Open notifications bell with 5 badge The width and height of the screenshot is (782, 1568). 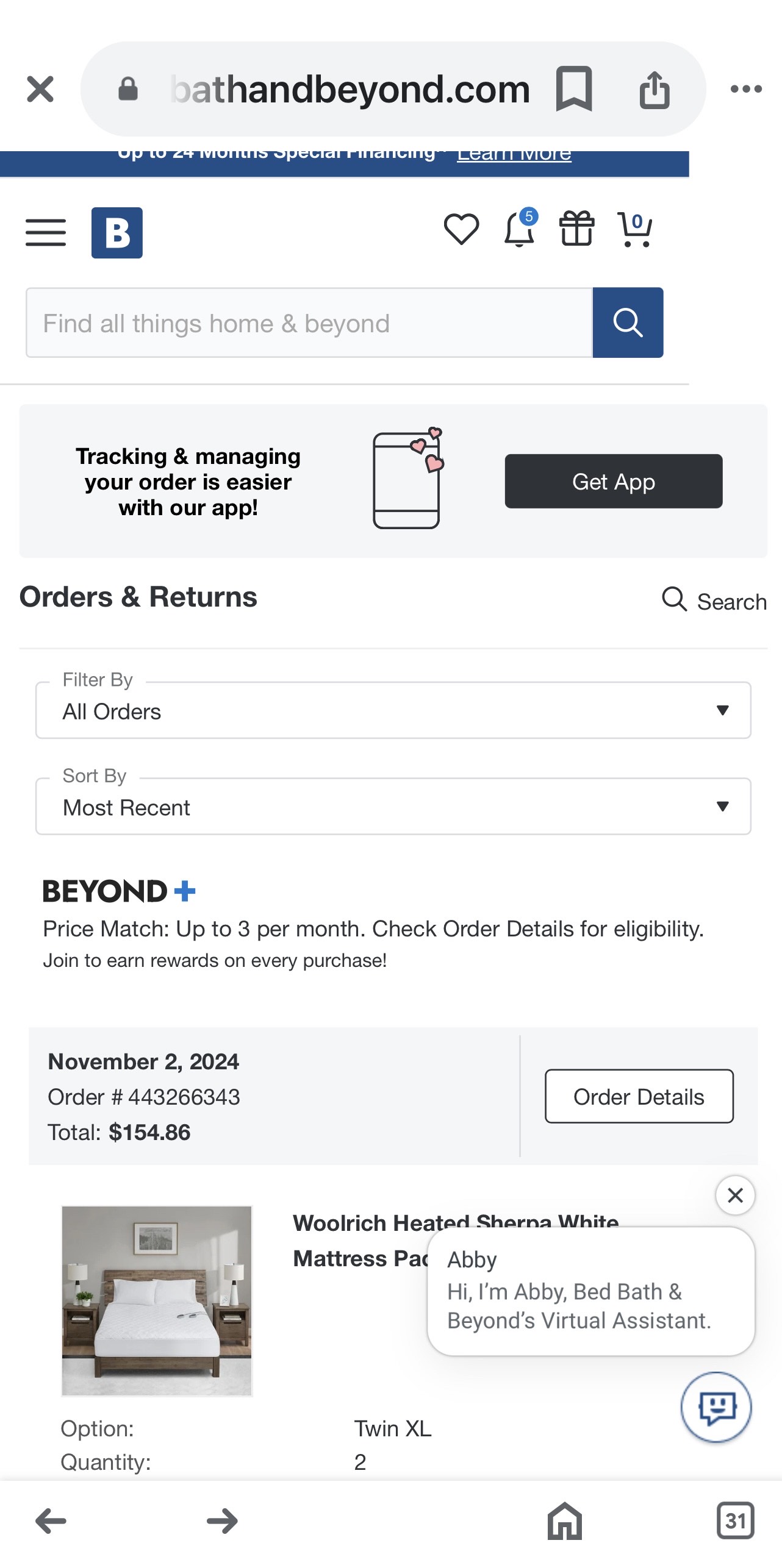click(520, 229)
